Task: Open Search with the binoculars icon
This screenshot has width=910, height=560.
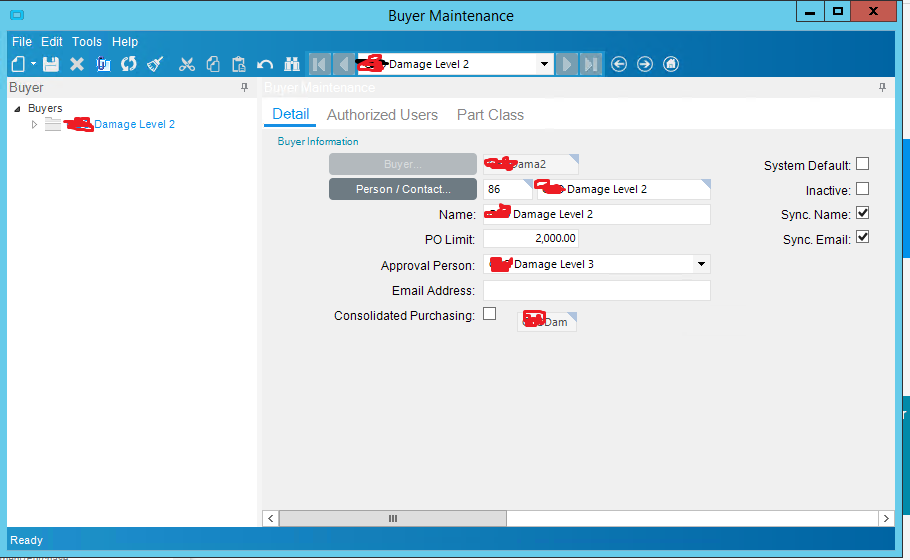Action: tap(291, 64)
